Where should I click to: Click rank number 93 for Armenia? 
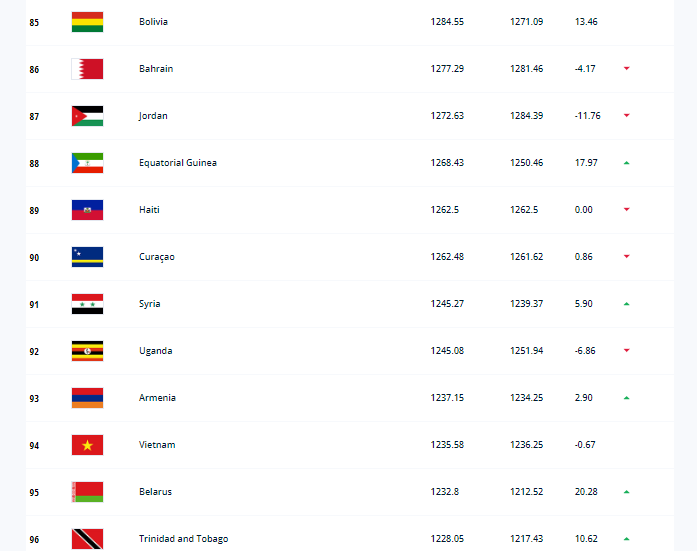[x=34, y=399]
